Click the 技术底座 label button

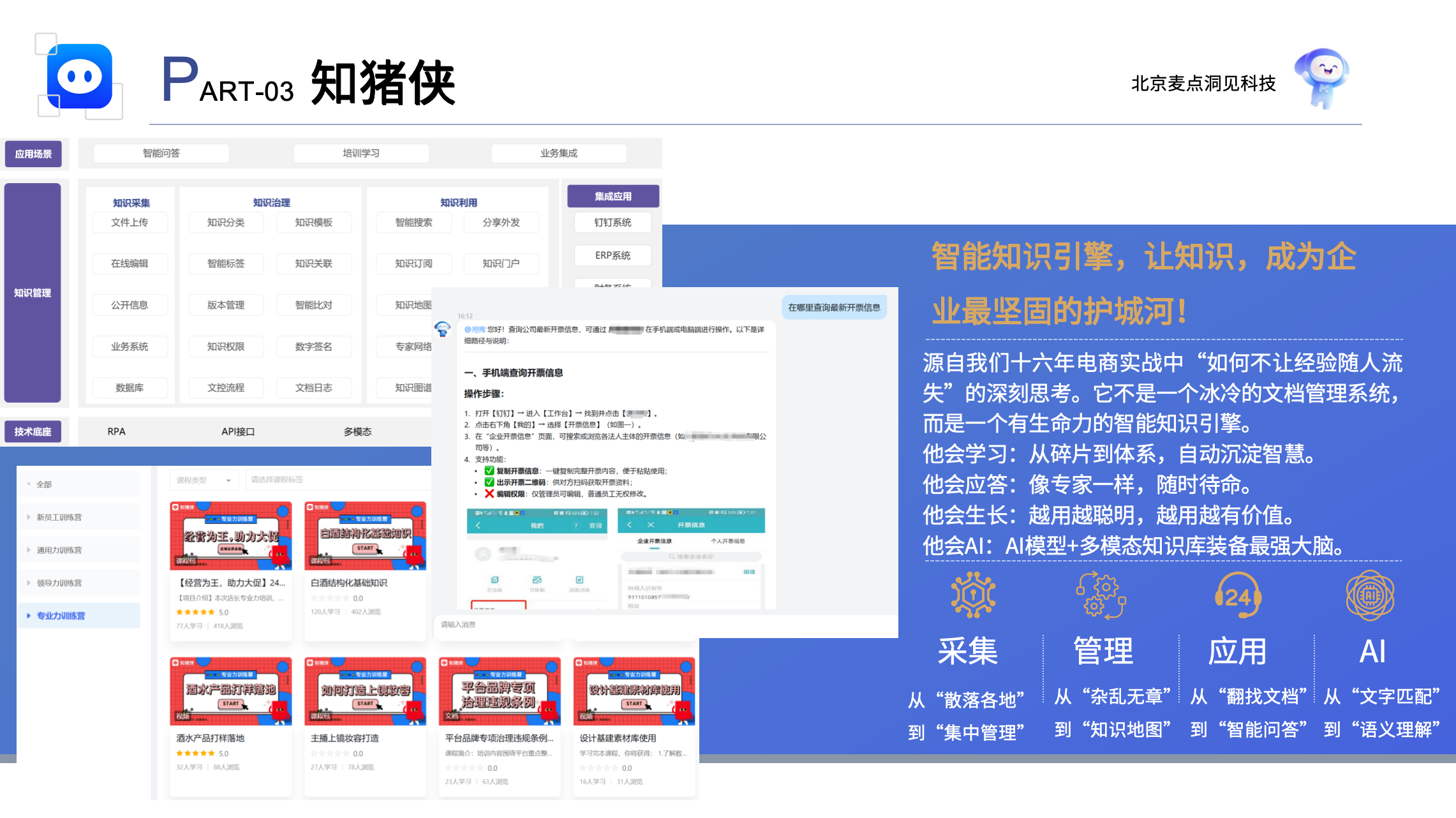pos(33,431)
